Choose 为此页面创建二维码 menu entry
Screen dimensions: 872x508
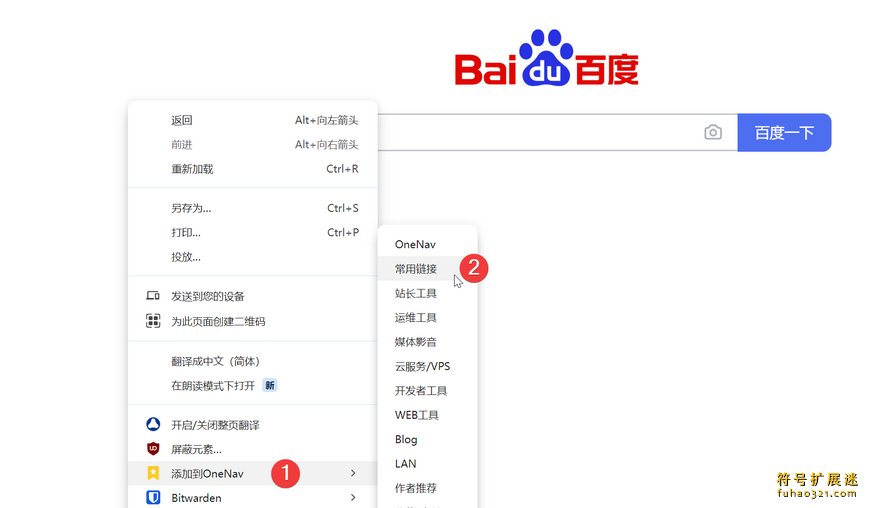coord(253,321)
